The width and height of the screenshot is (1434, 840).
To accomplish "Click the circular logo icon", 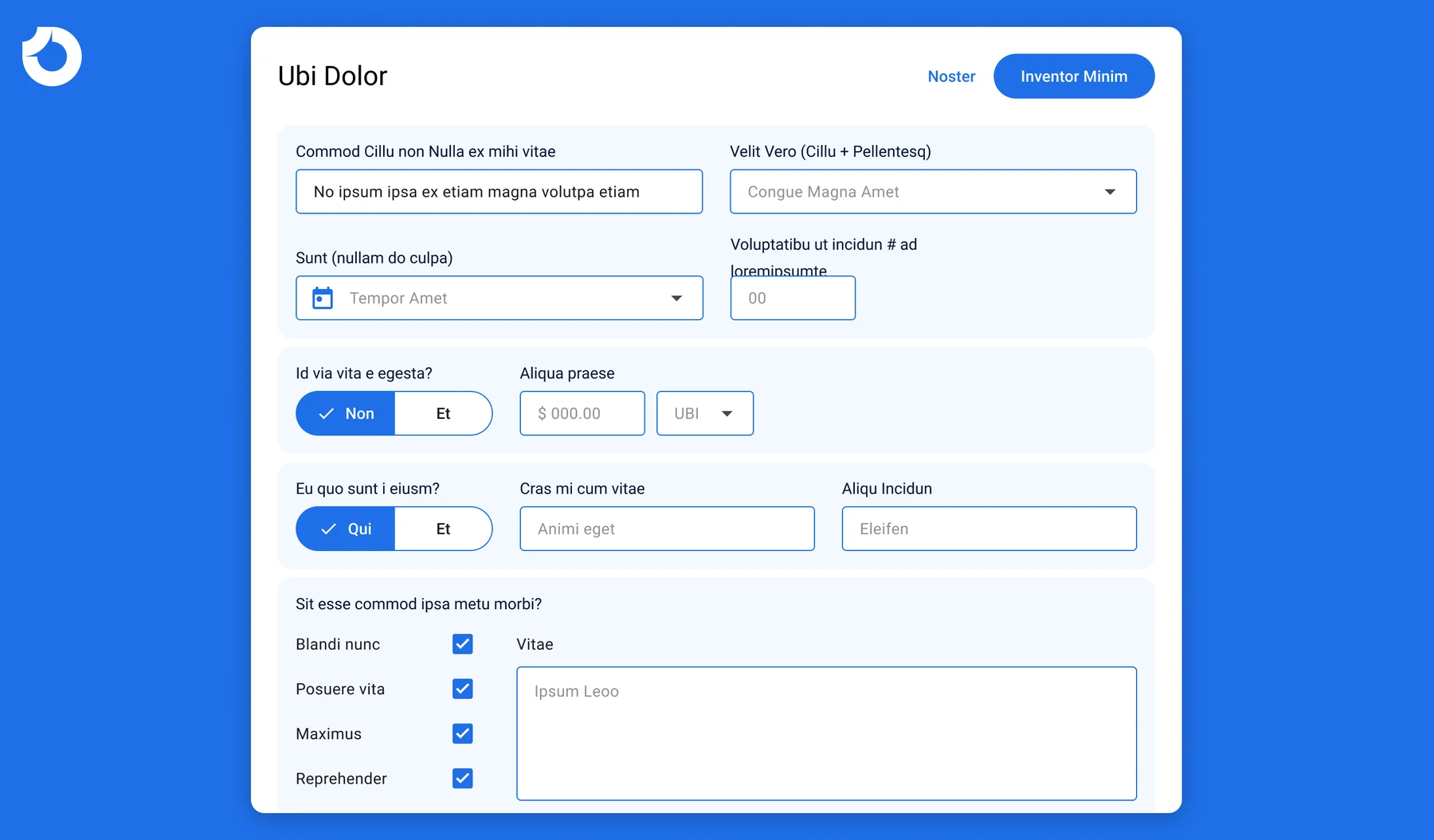I will (52, 57).
